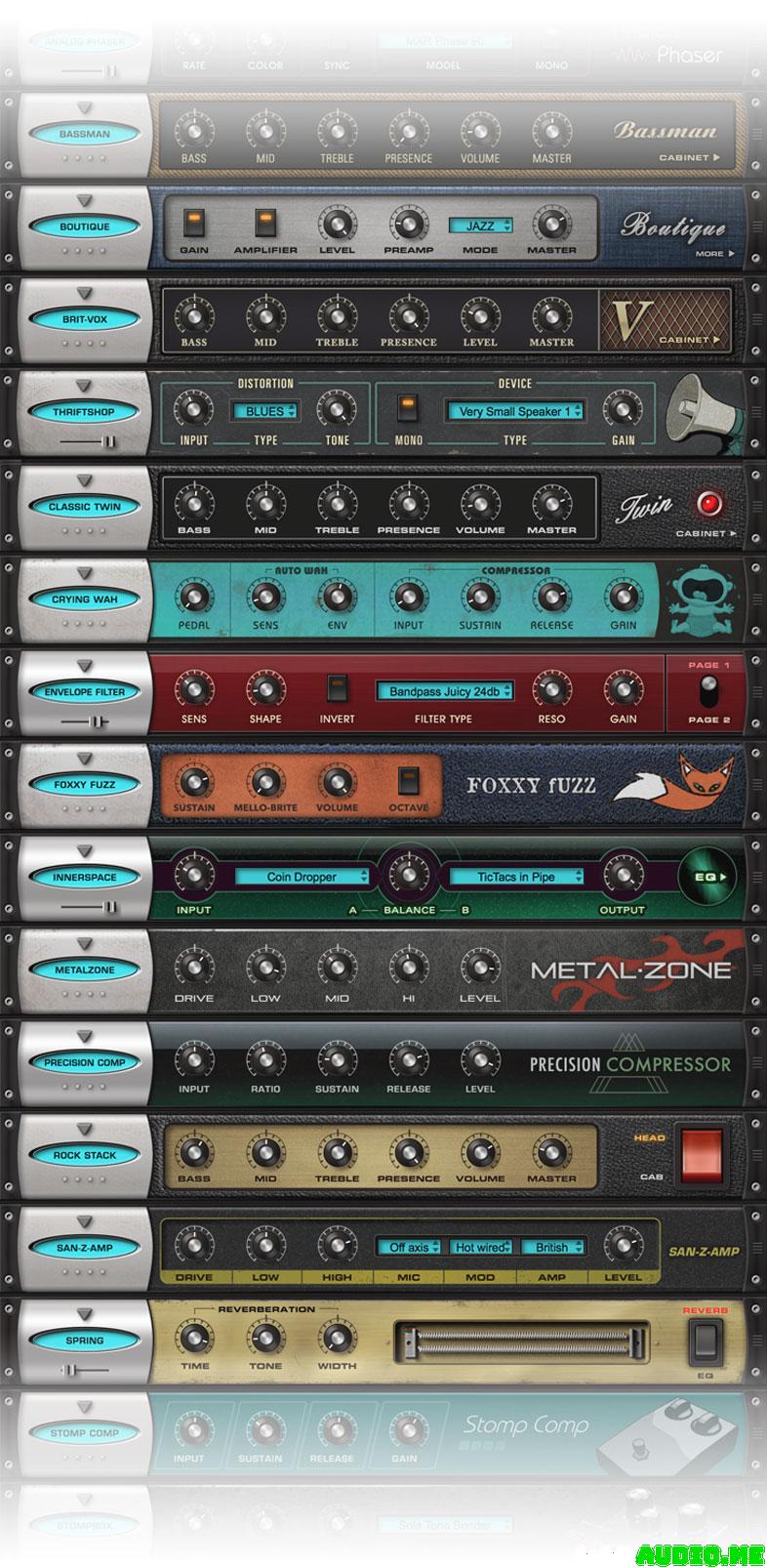Toggle the Spring REVERB/EQ switch
This screenshot has width=767, height=1568.
click(704, 1341)
